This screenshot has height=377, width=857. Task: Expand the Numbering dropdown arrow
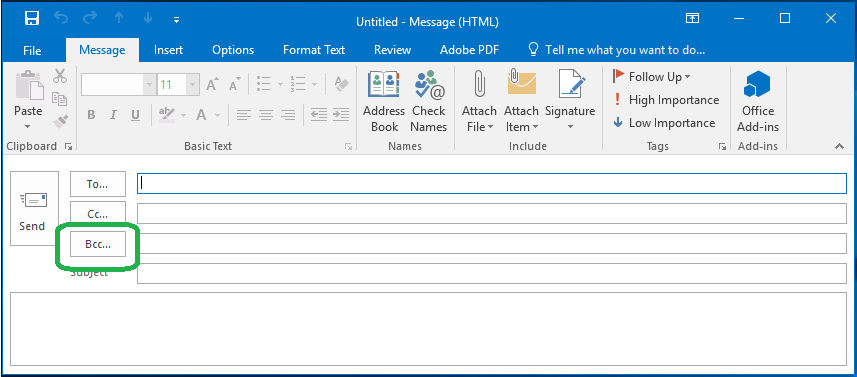pos(314,85)
